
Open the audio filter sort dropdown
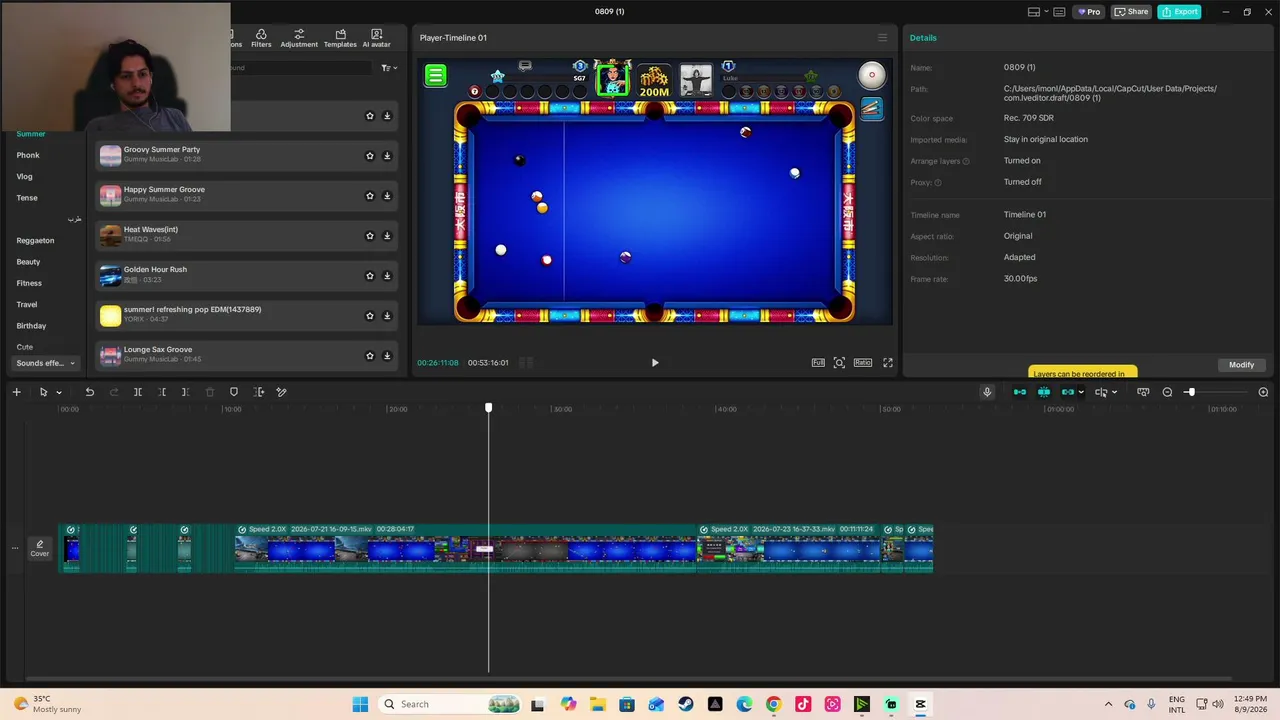[389, 68]
